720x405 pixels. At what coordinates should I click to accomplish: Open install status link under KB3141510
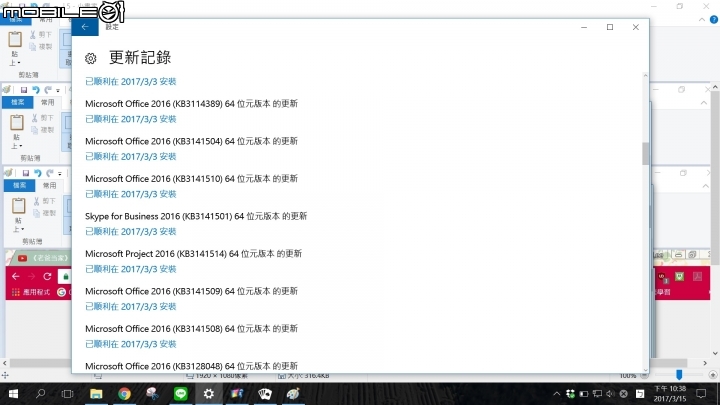click(x=130, y=194)
